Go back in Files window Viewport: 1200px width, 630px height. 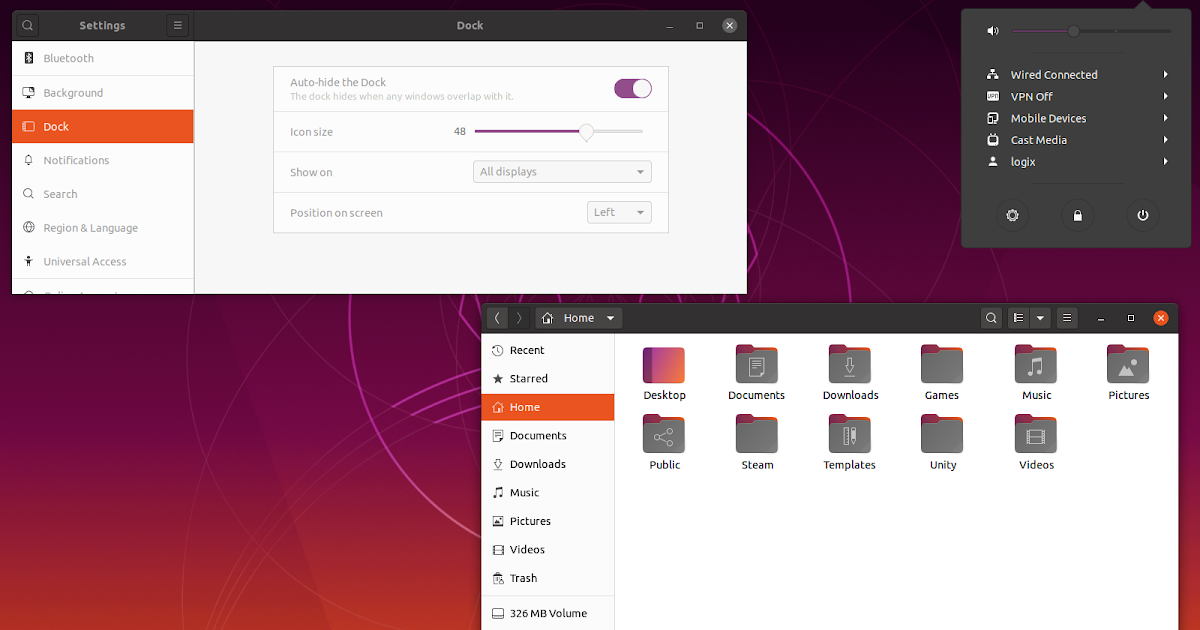pyautogui.click(x=498, y=318)
